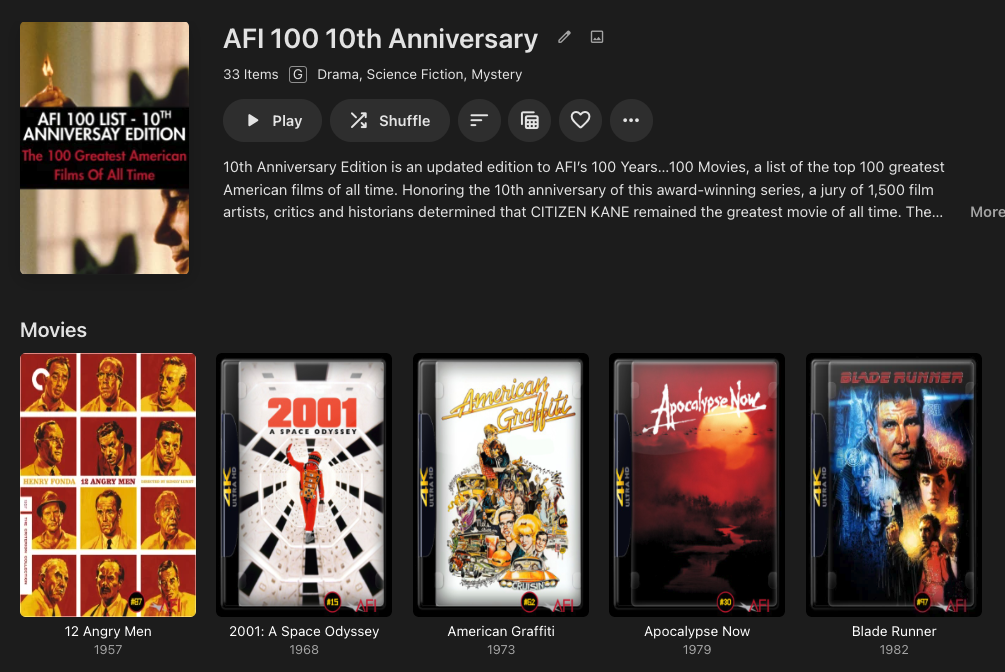The height and width of the screenshot is (672, 1005).
Task: Click the Mystery genre link
Action: tap(497, 74)
